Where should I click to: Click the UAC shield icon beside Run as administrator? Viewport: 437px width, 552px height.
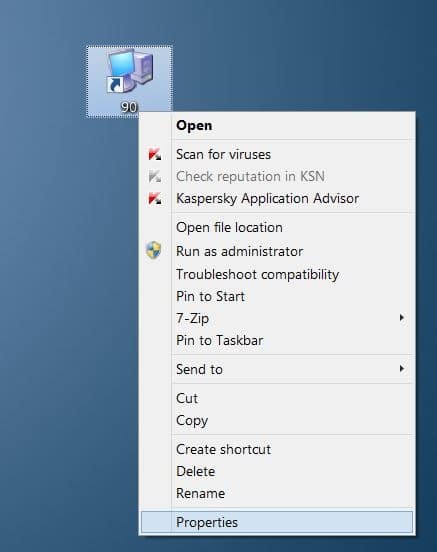click(x=154, y=250)
